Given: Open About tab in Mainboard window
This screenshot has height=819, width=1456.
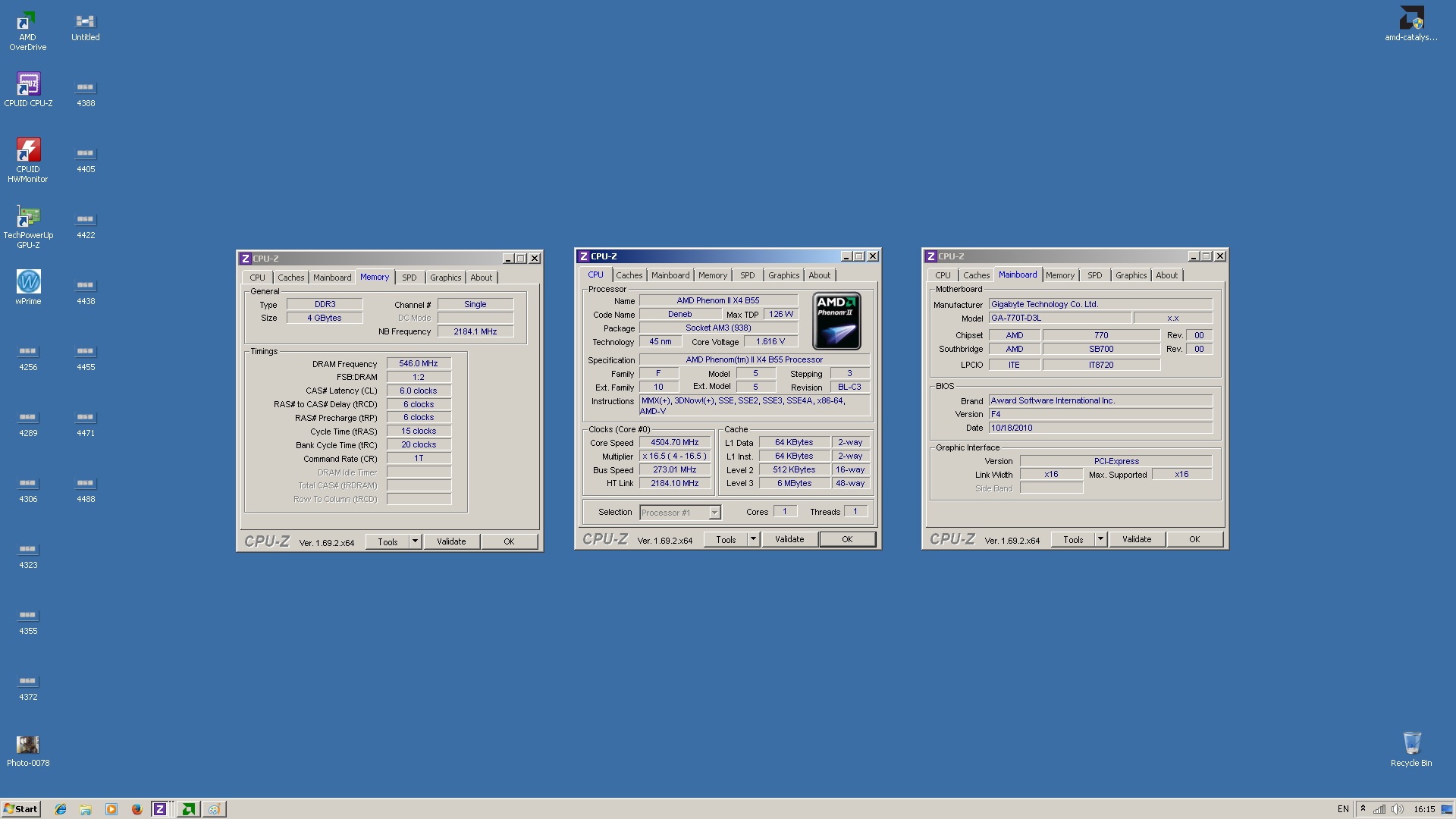Looking at the screenshot, I should click(1166, 275).
